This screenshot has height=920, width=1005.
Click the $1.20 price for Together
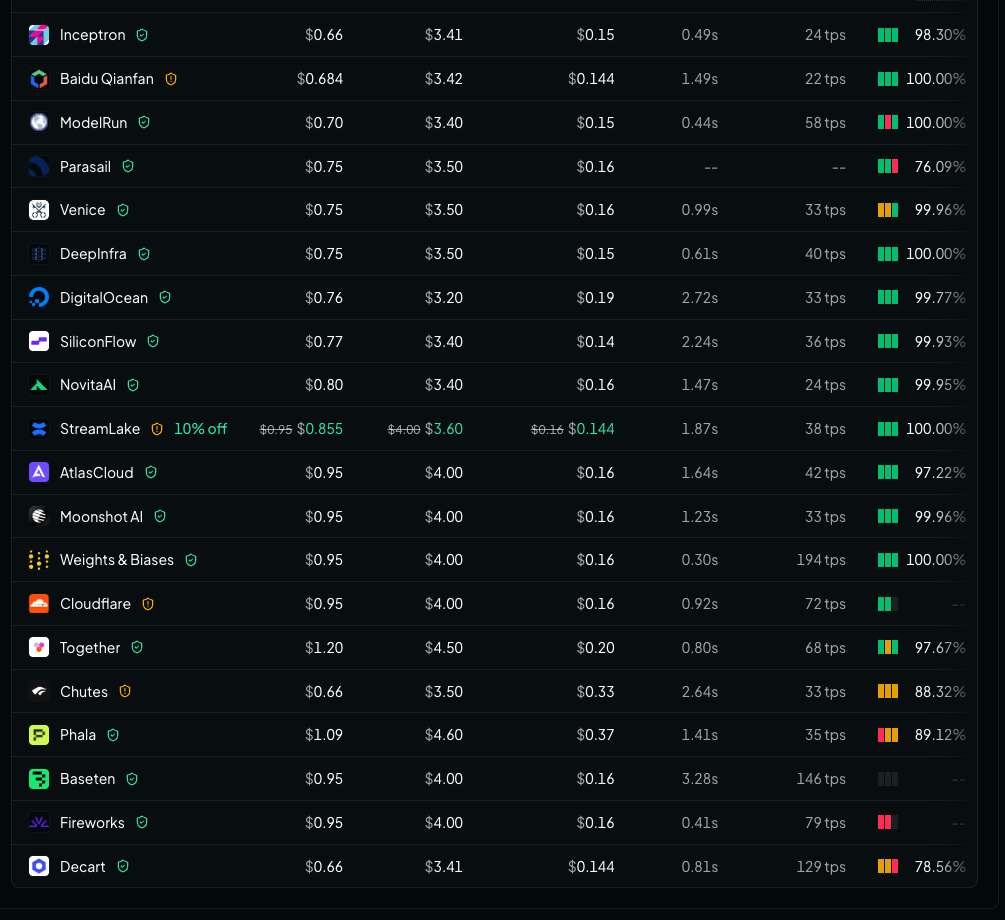[x=324, y=648]
